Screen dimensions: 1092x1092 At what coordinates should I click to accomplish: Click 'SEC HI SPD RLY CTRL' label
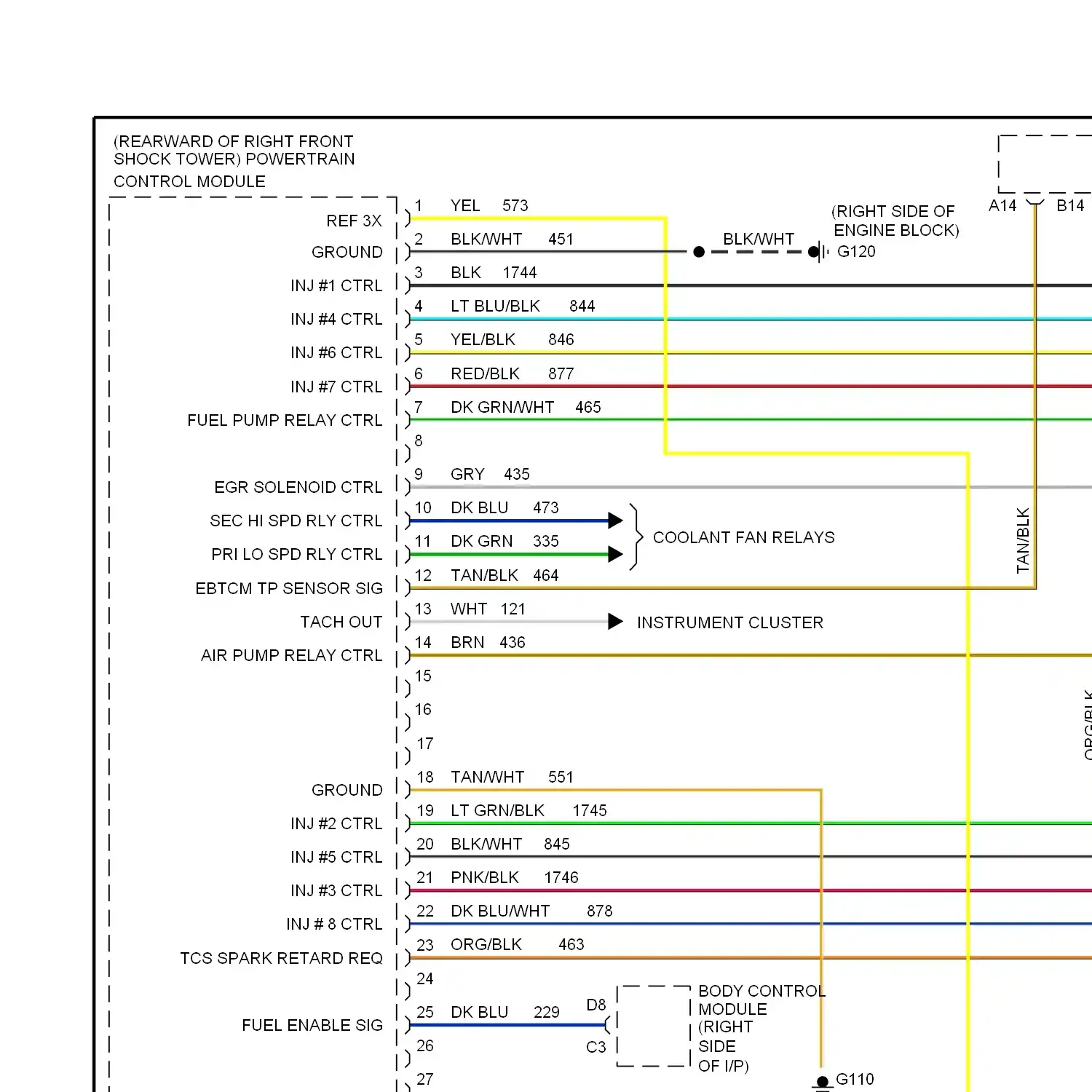click(x=296, y=521)
